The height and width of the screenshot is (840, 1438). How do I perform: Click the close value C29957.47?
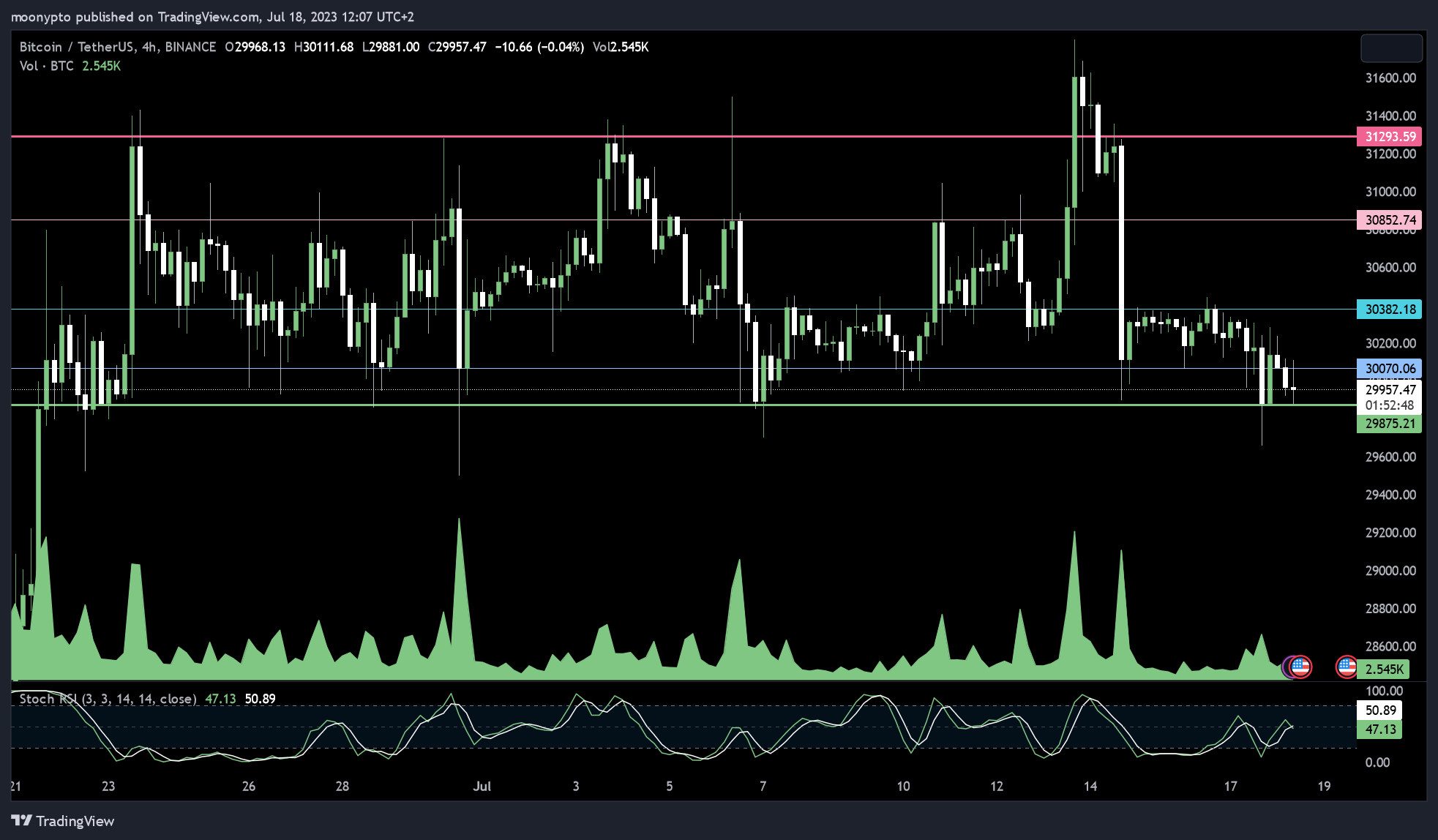[457, 47]
